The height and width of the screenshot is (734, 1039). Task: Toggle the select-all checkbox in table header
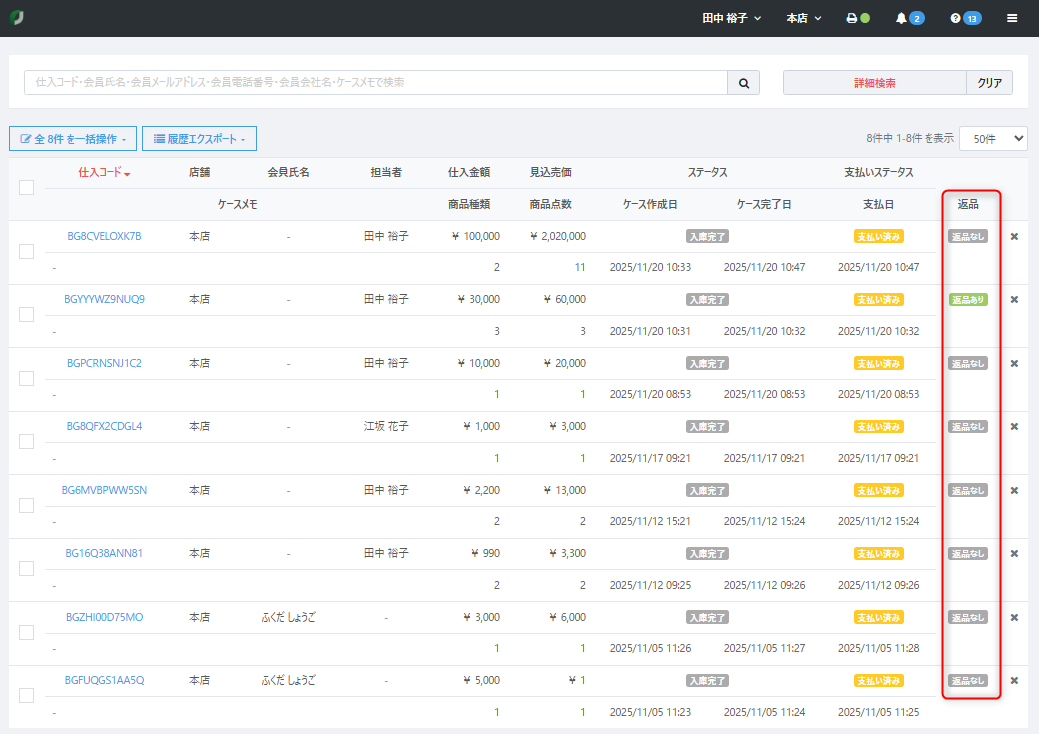(26, 187)
